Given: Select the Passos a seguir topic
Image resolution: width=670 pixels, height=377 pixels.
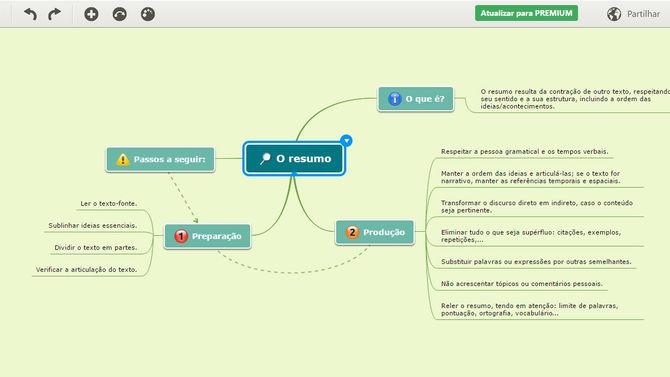Looking at the screenshot, I should pos(160,159).
